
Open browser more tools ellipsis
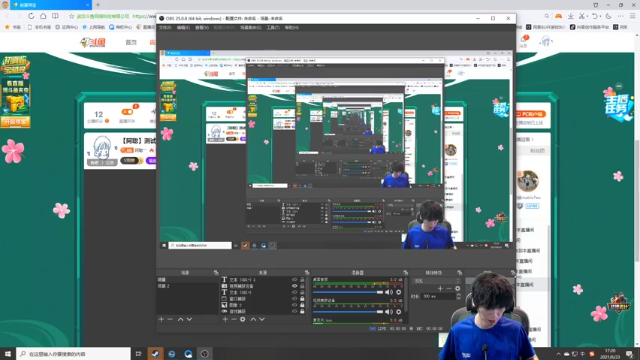(x=620, y=16)
